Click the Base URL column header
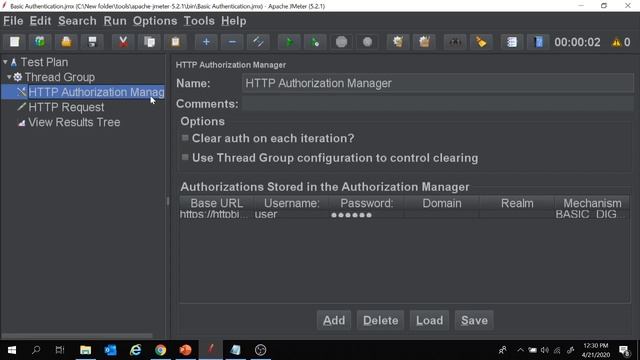The image size is (640, 360). 217,203
